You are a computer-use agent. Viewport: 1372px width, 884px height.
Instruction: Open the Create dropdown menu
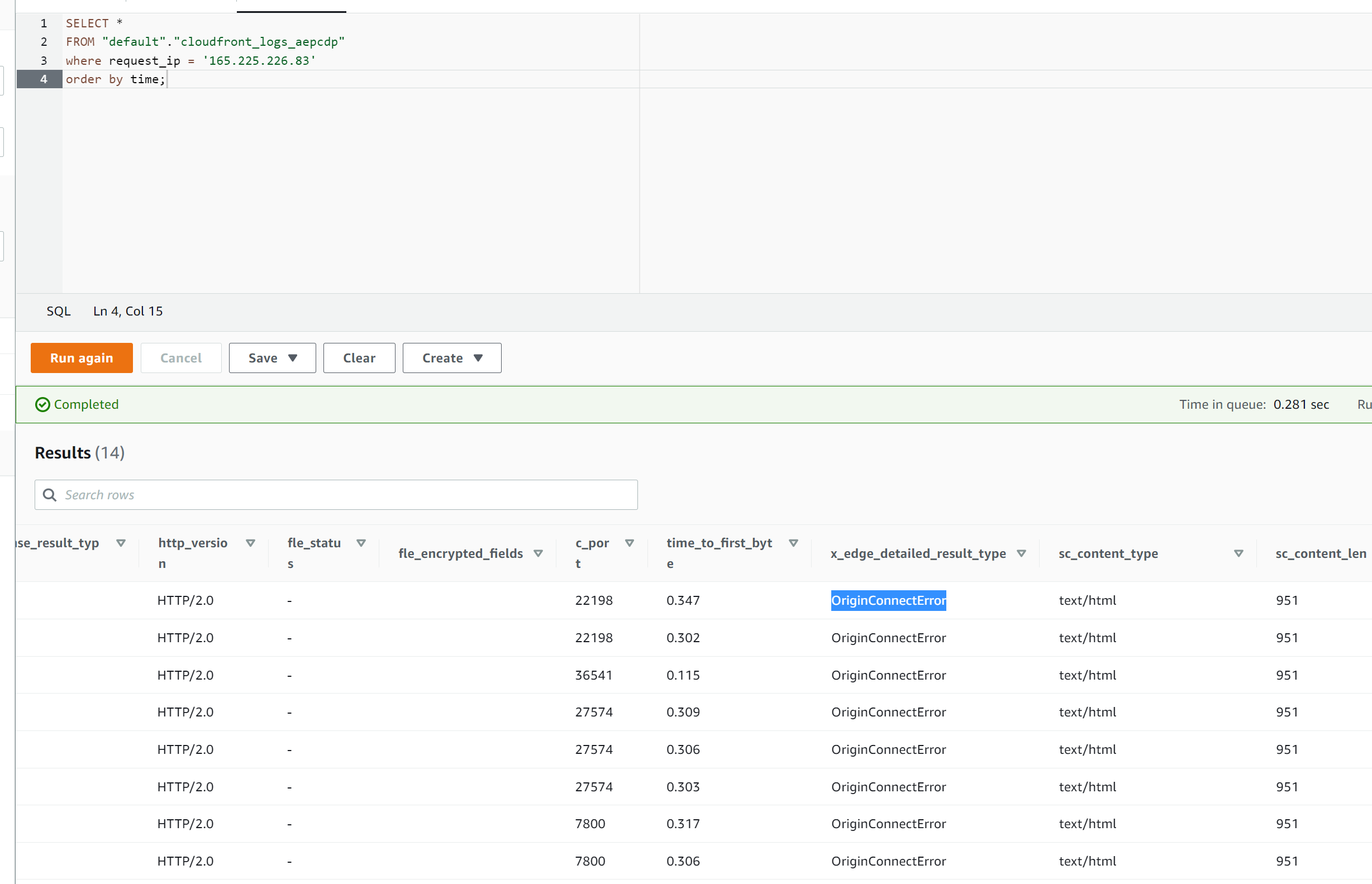[452, 357]
